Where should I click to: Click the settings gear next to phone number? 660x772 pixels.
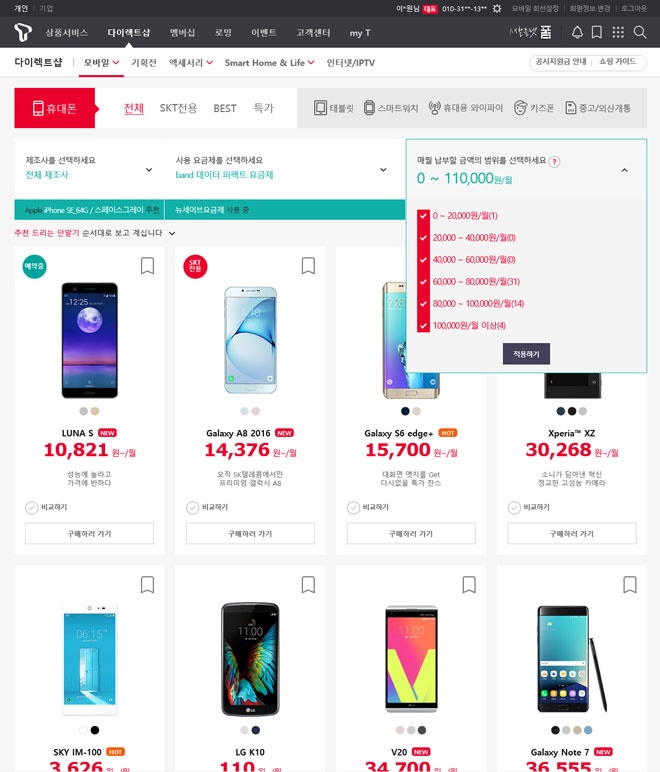(497, 8)
